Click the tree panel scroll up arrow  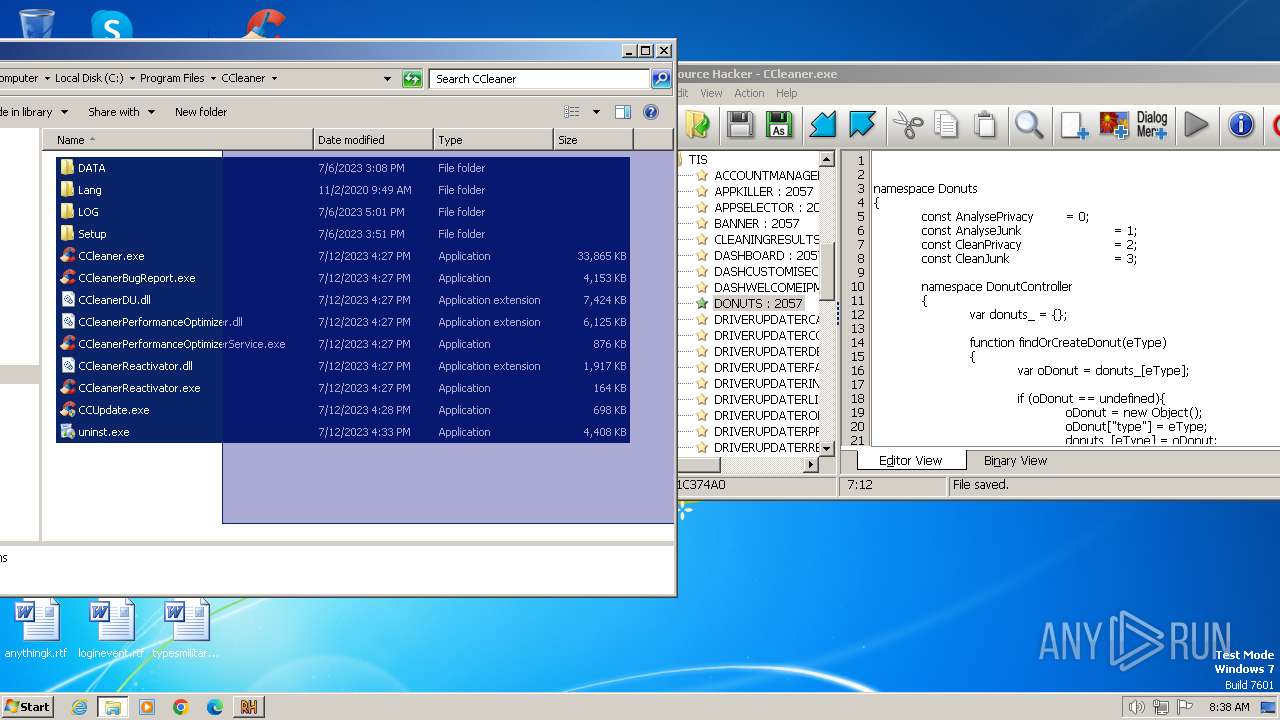click(x=827, y=159)
